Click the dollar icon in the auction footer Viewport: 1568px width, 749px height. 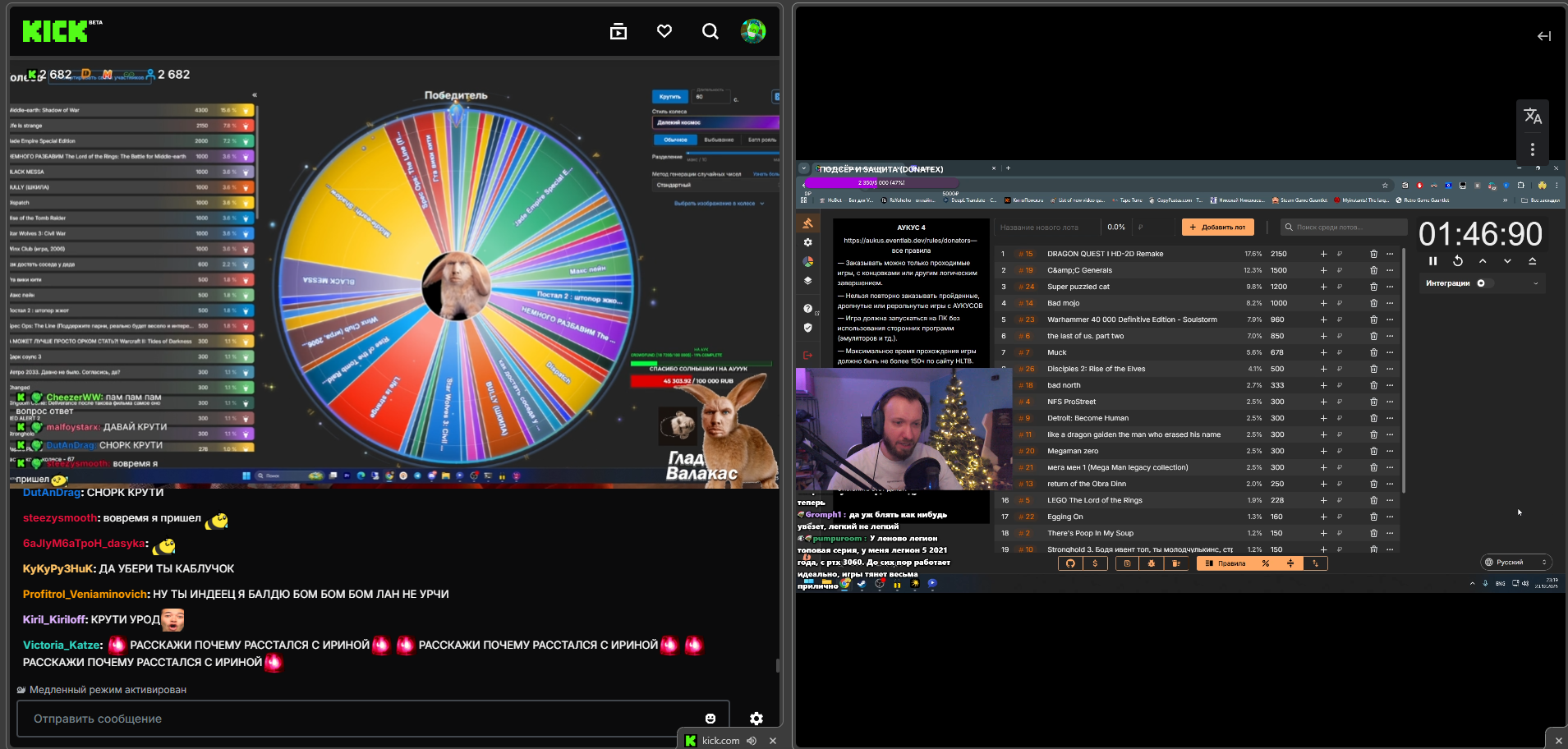[1095, 563]
